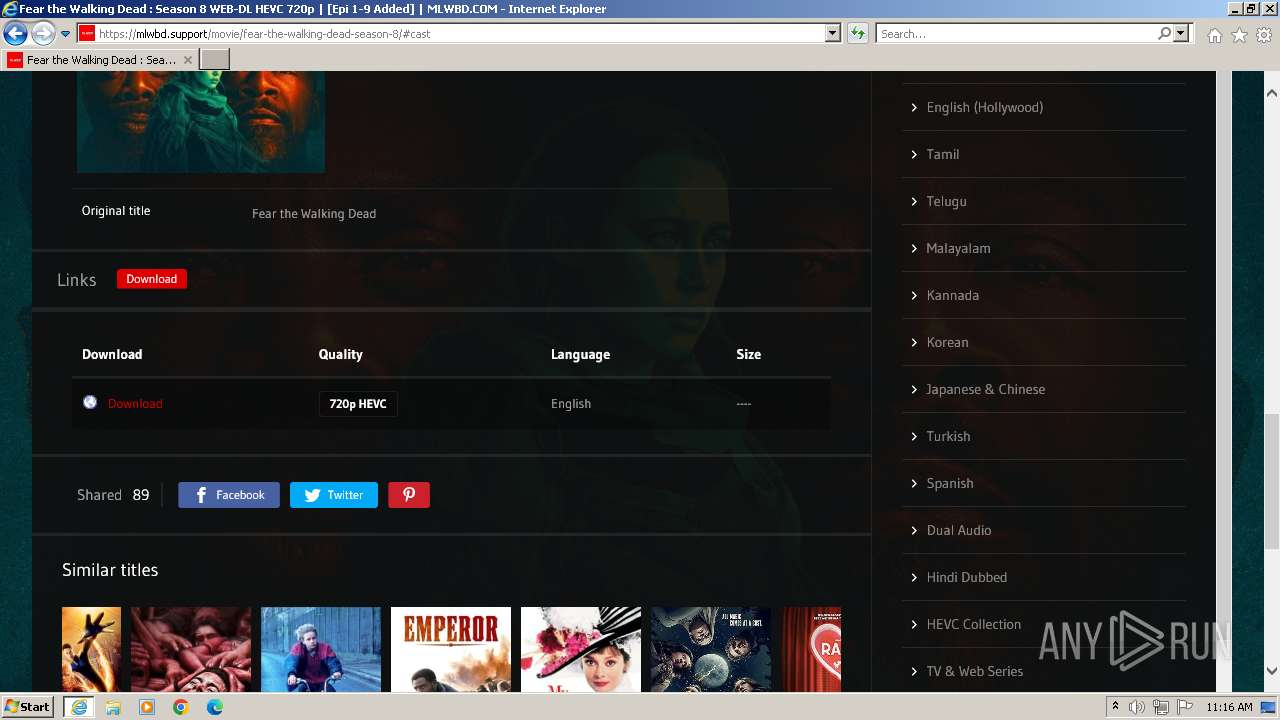Open Microsoft Edge from the taskbar
1280x720 pixels.
point(215,707)
